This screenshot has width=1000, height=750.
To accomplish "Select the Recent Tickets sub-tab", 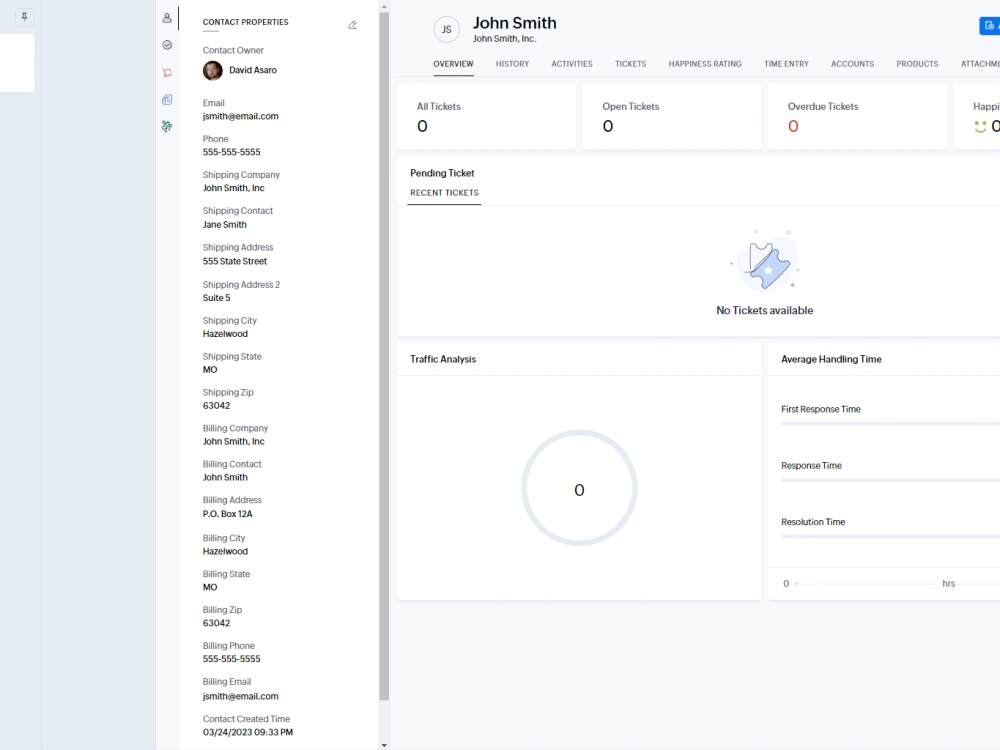I will point(445,193).
